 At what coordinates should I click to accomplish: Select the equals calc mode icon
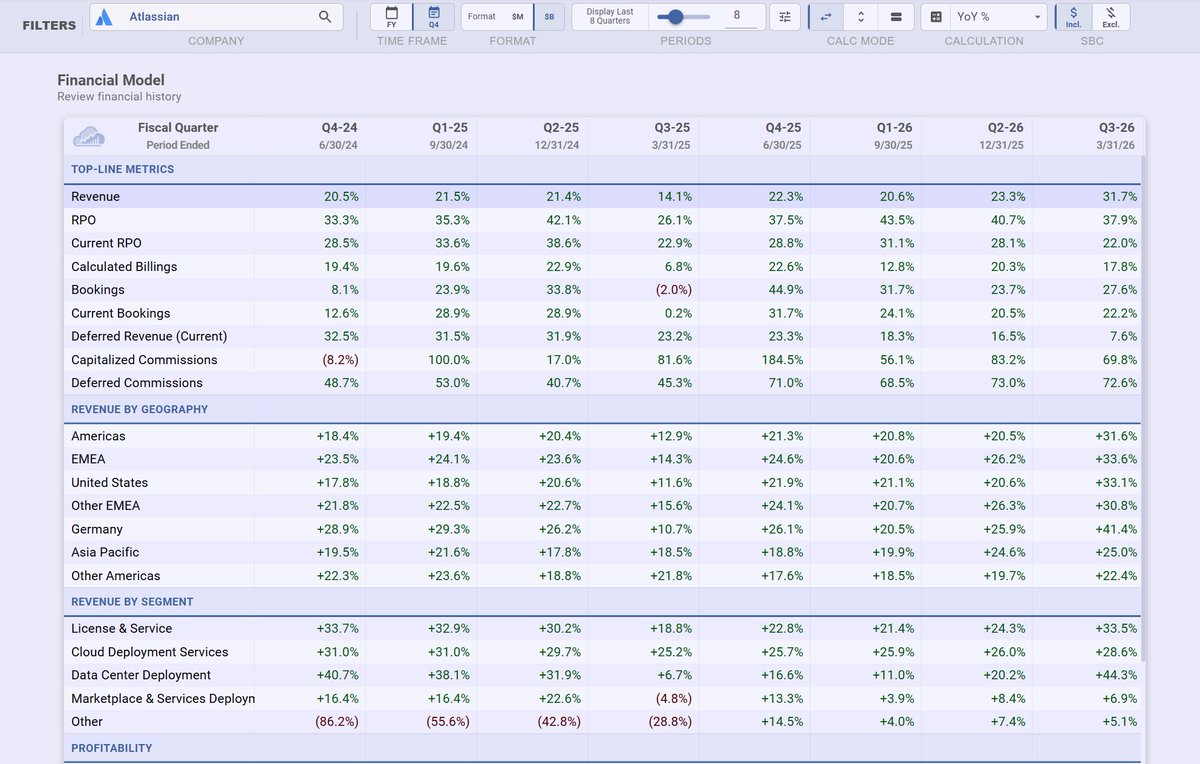click(x=896, y=17)
